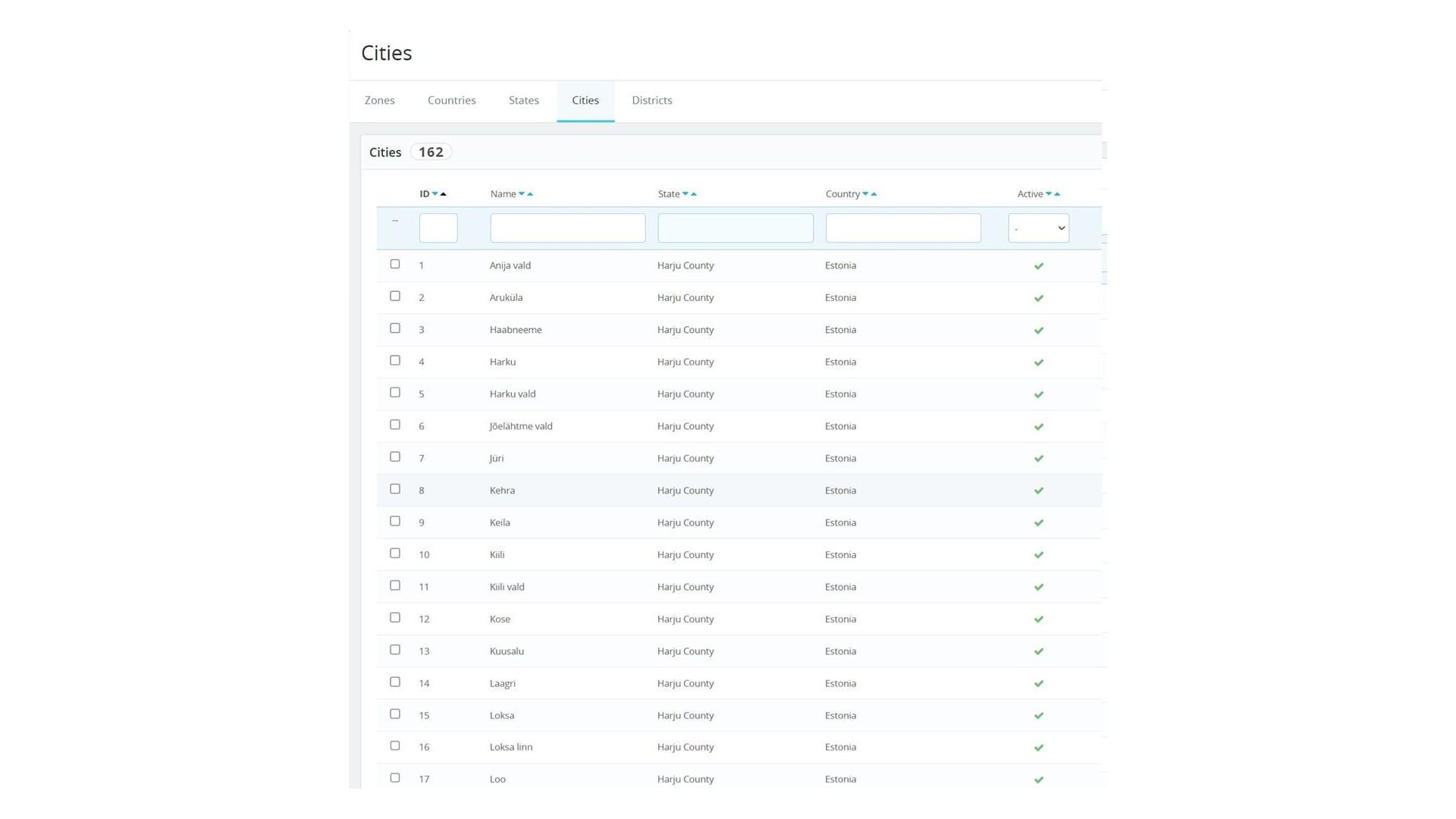Select checkbox for Aruküla row
Viewport: 1456px width, 819px height.
(x=395, y=297)
